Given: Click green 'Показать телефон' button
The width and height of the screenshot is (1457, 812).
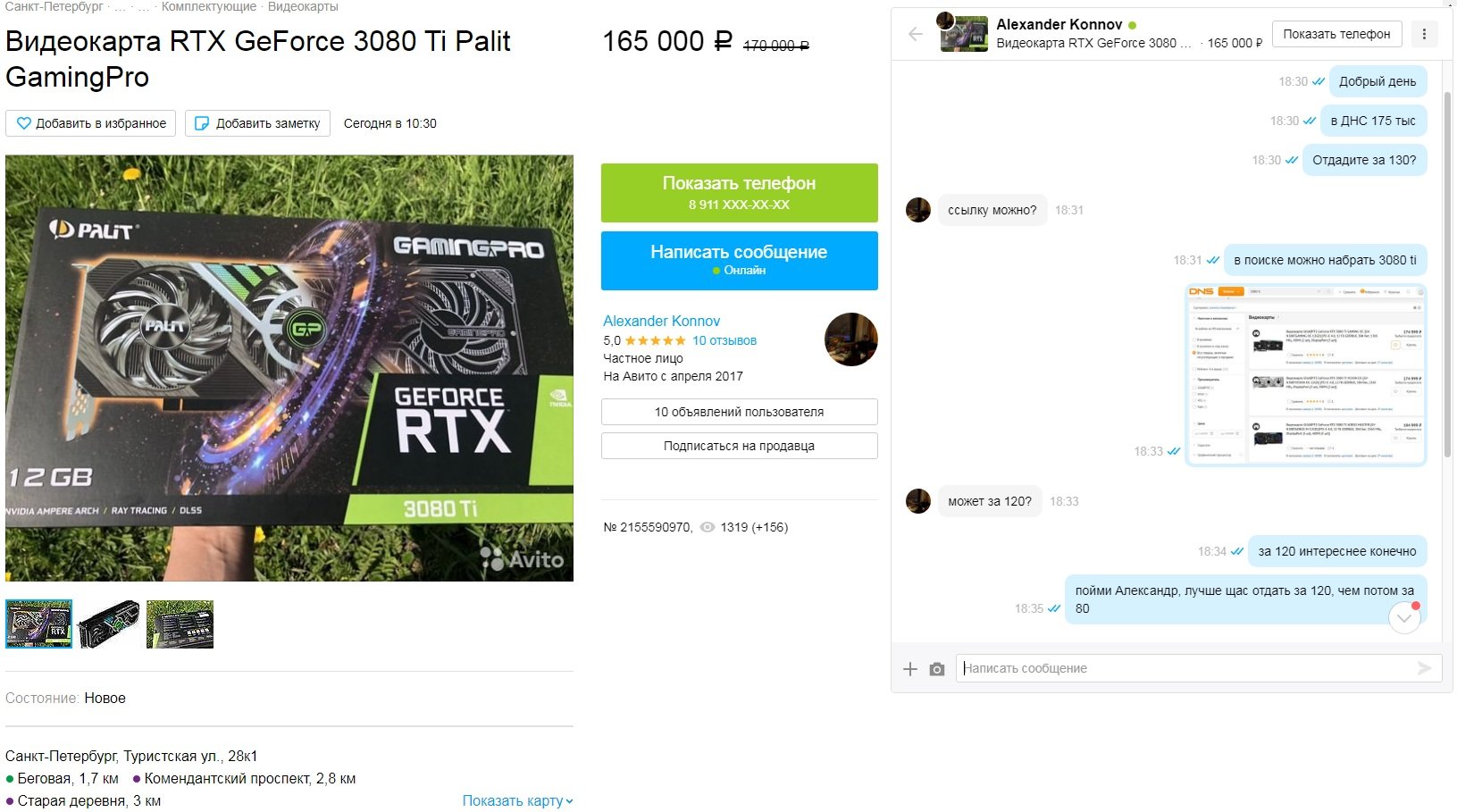Looking at the screenshot, I should click(739, 193).
